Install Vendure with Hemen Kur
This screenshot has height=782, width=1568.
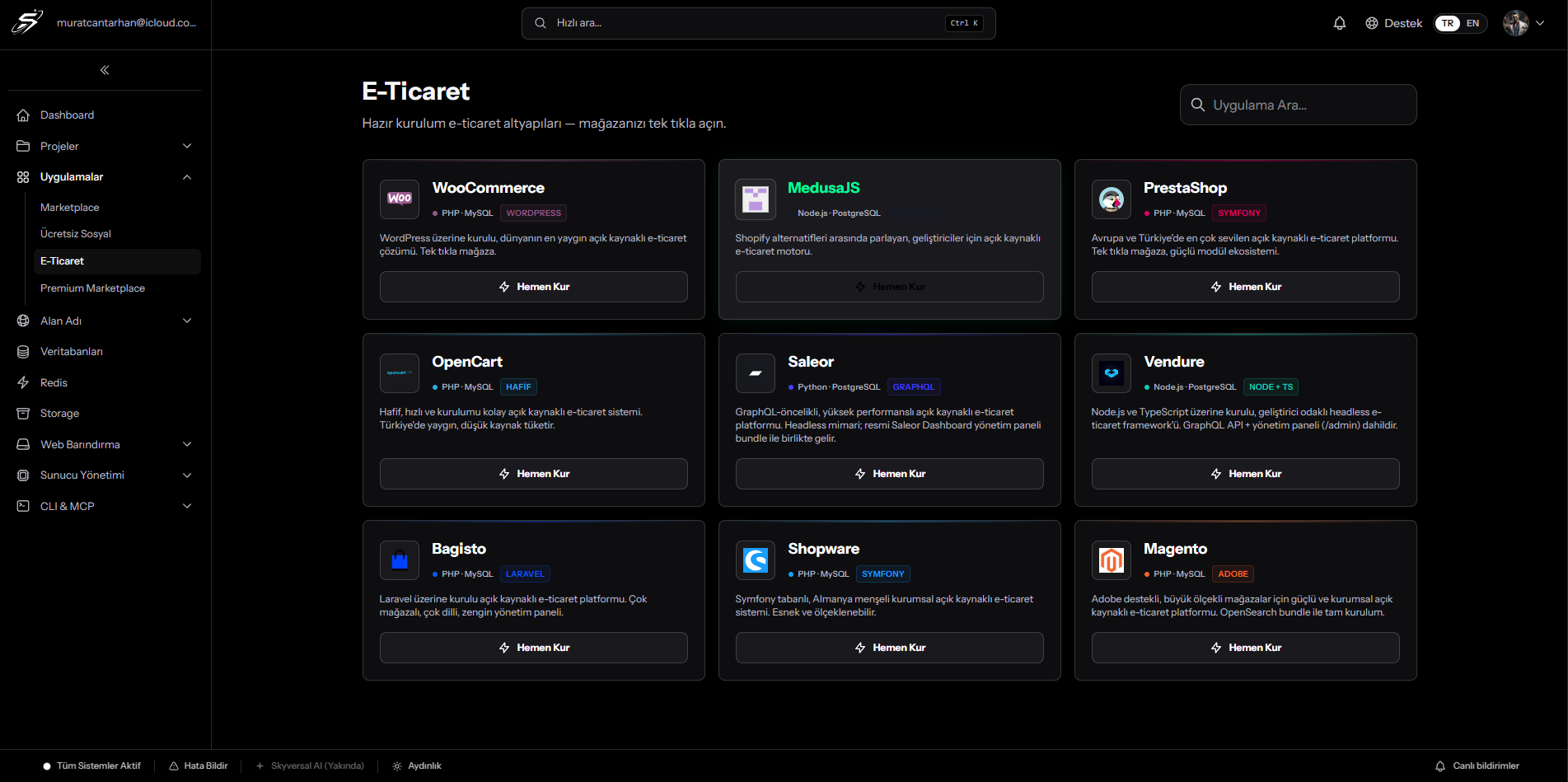[1246, 474]
